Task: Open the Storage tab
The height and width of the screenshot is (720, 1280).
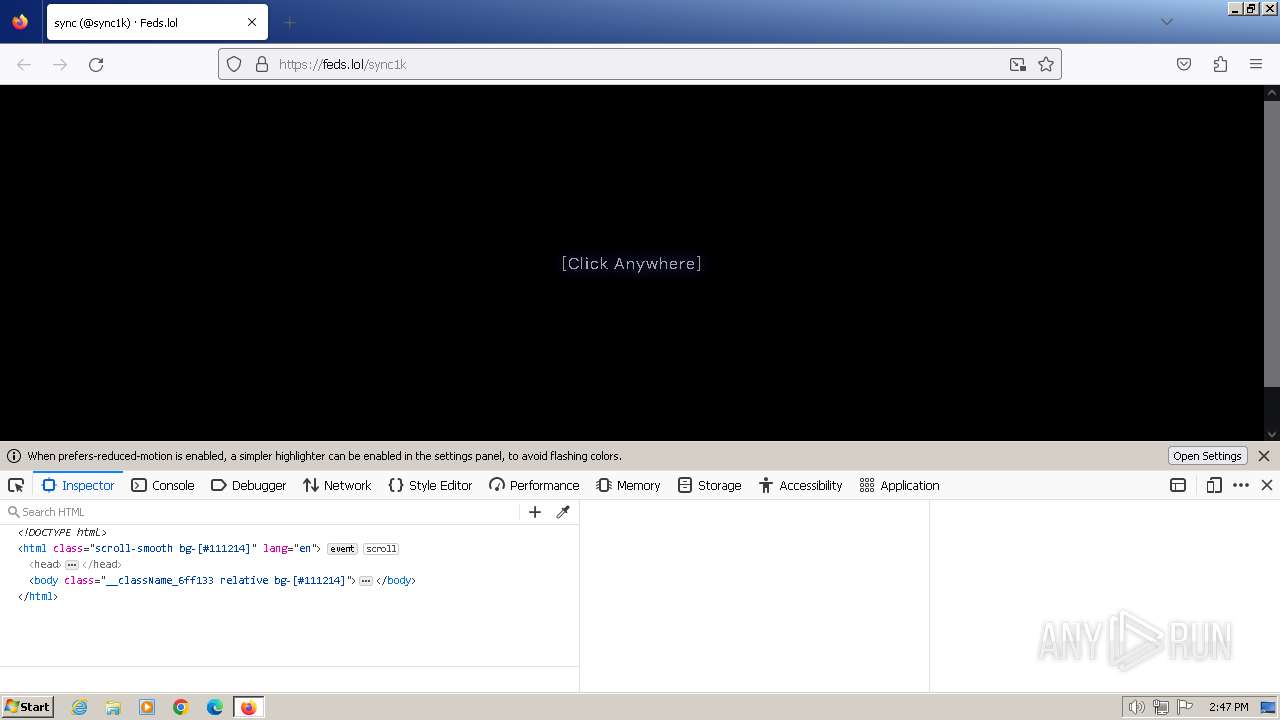Action: (709, 485)
